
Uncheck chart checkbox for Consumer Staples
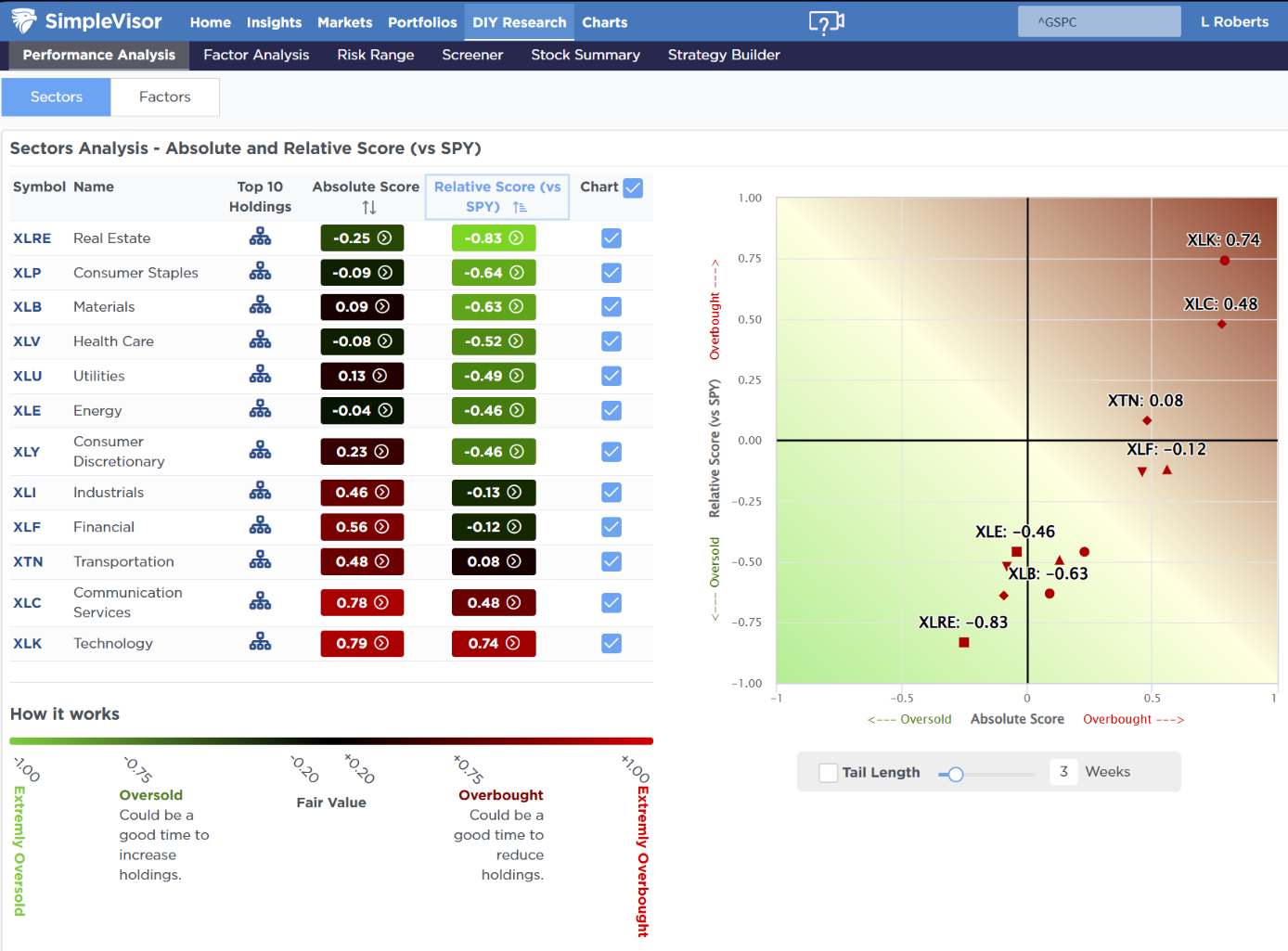(612, 273)
